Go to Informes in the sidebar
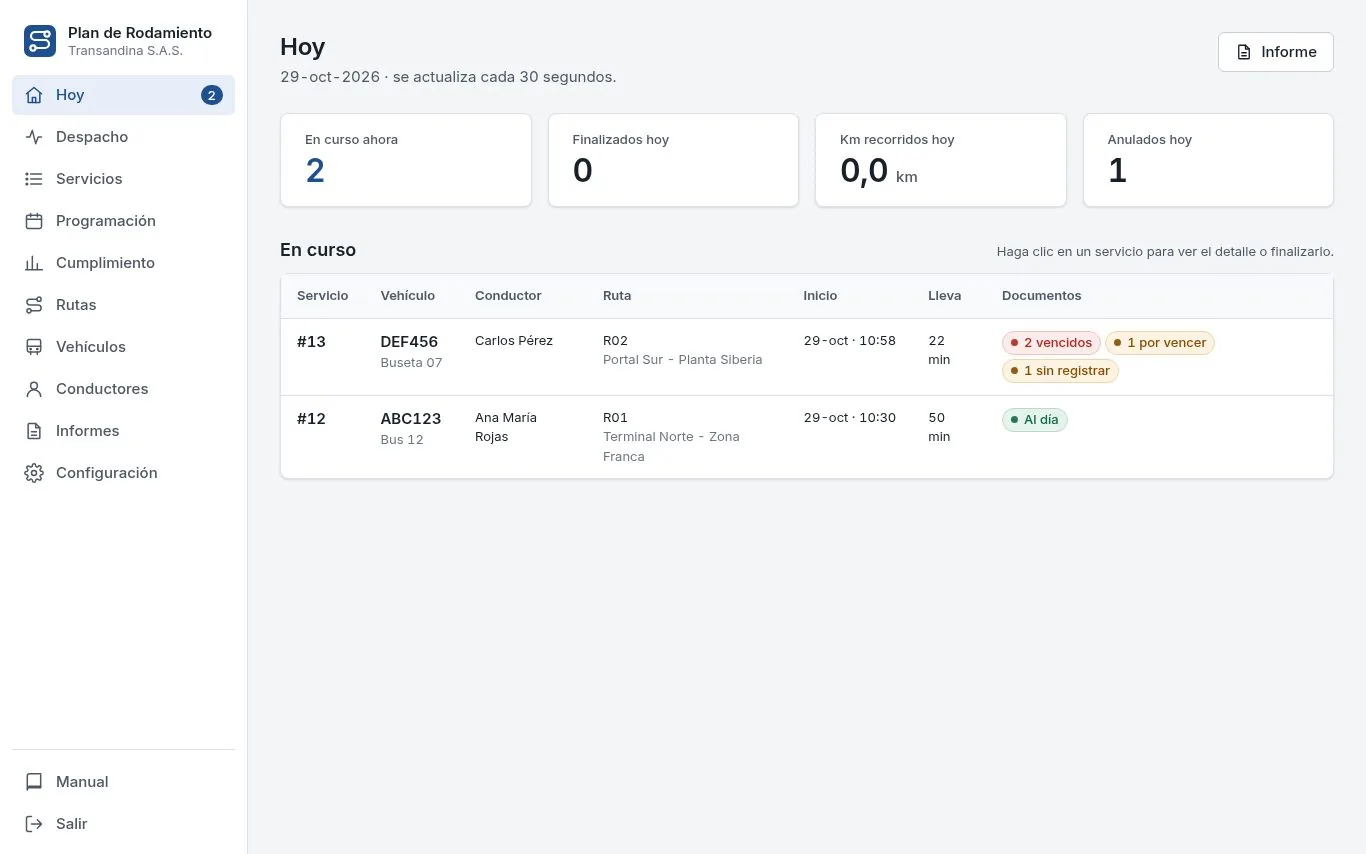Screen dimensions: 1366x854 point(123,431)
